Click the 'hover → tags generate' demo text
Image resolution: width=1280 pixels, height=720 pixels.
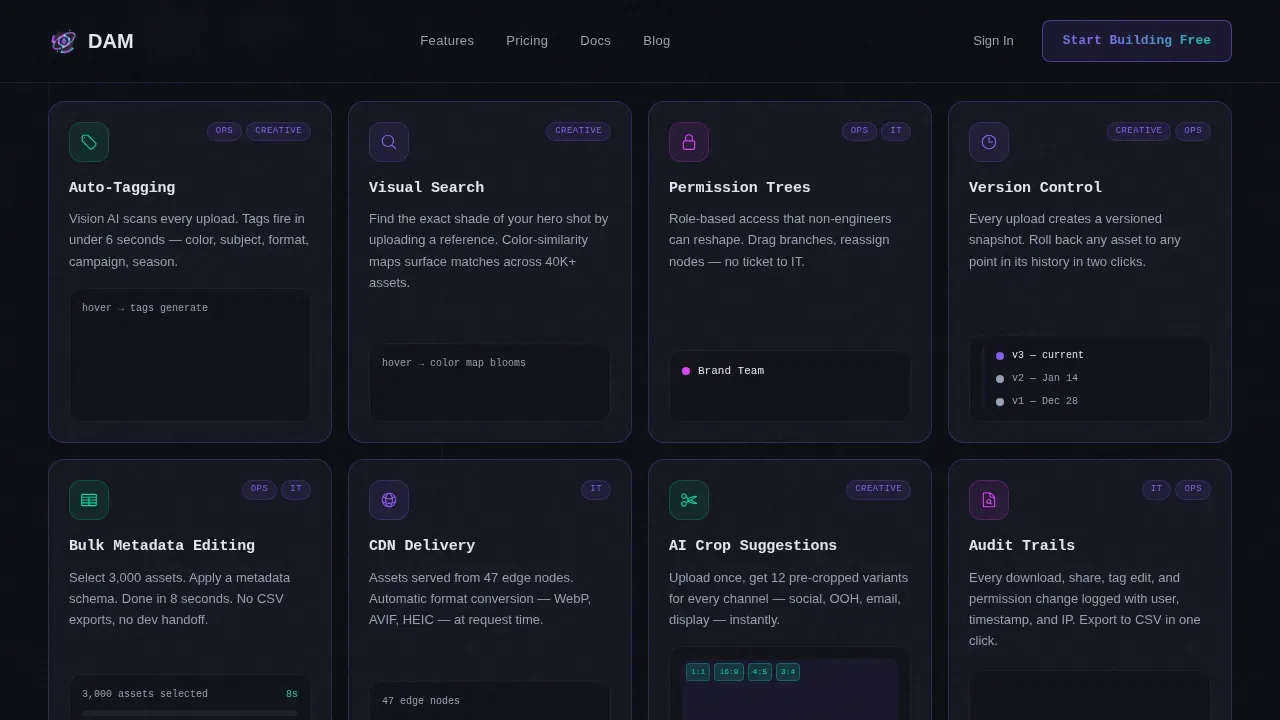(x=145, y=308)
